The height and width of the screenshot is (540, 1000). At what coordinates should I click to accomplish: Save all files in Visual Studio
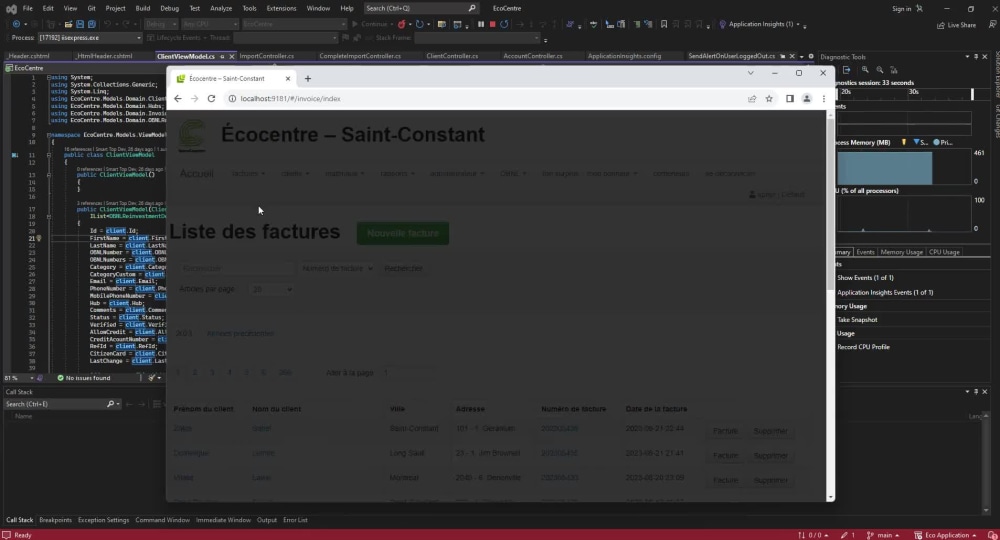click(92, 24)
